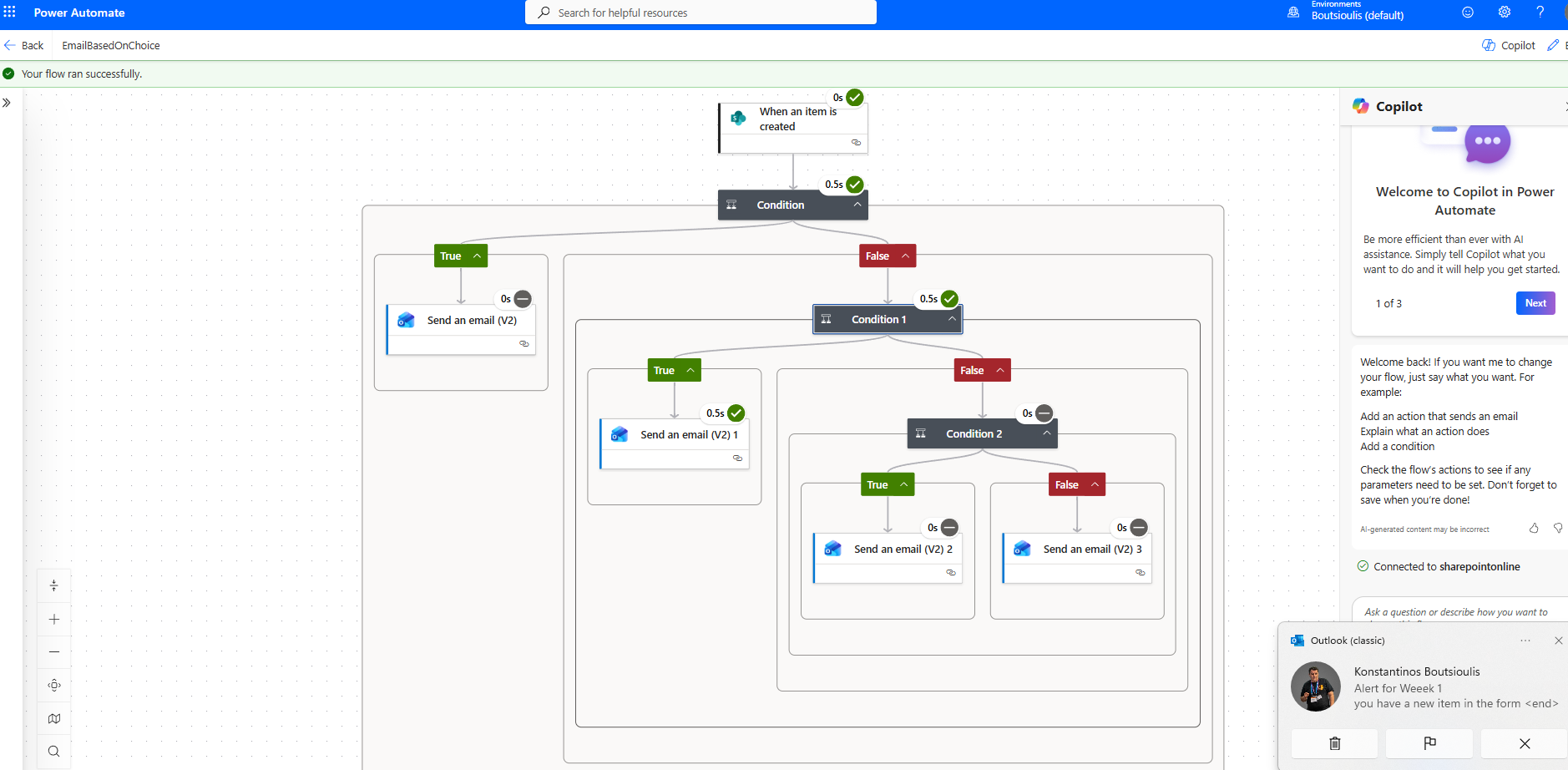
Task: Collapse the Condition 2 action
Action: (1046, 433)
